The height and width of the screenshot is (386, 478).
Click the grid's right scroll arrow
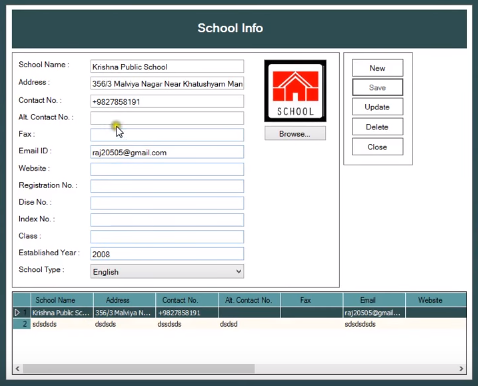pos(461,368)
